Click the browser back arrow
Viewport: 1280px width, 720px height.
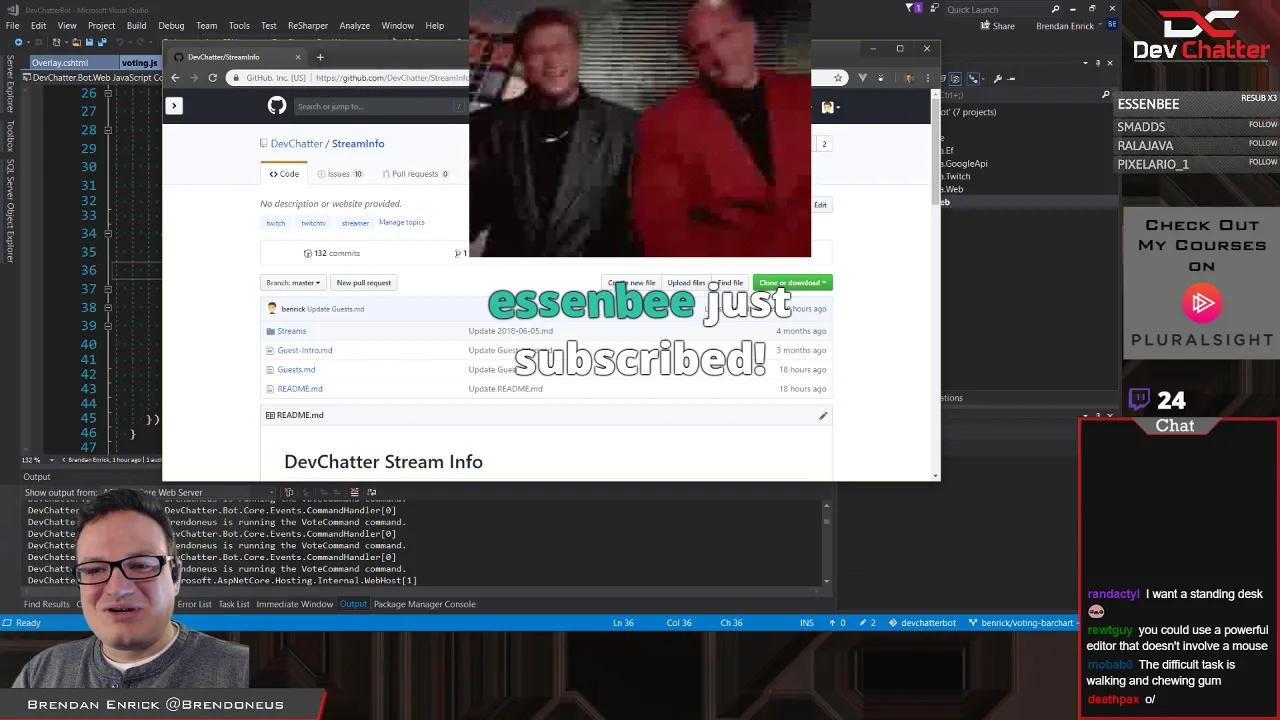point(175,78)
